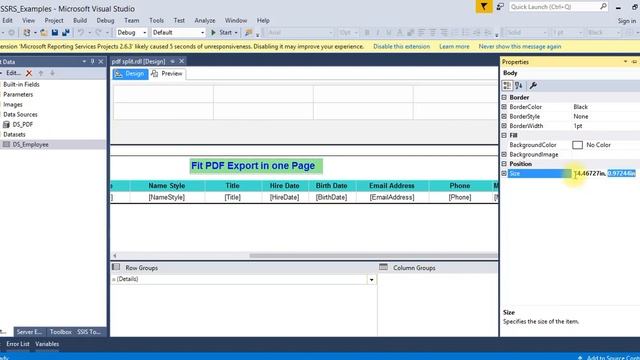Image resolution: width=640 pixels, height=360 pixels.
Task: Pin the Report Data panel
Action: point(92,62)
